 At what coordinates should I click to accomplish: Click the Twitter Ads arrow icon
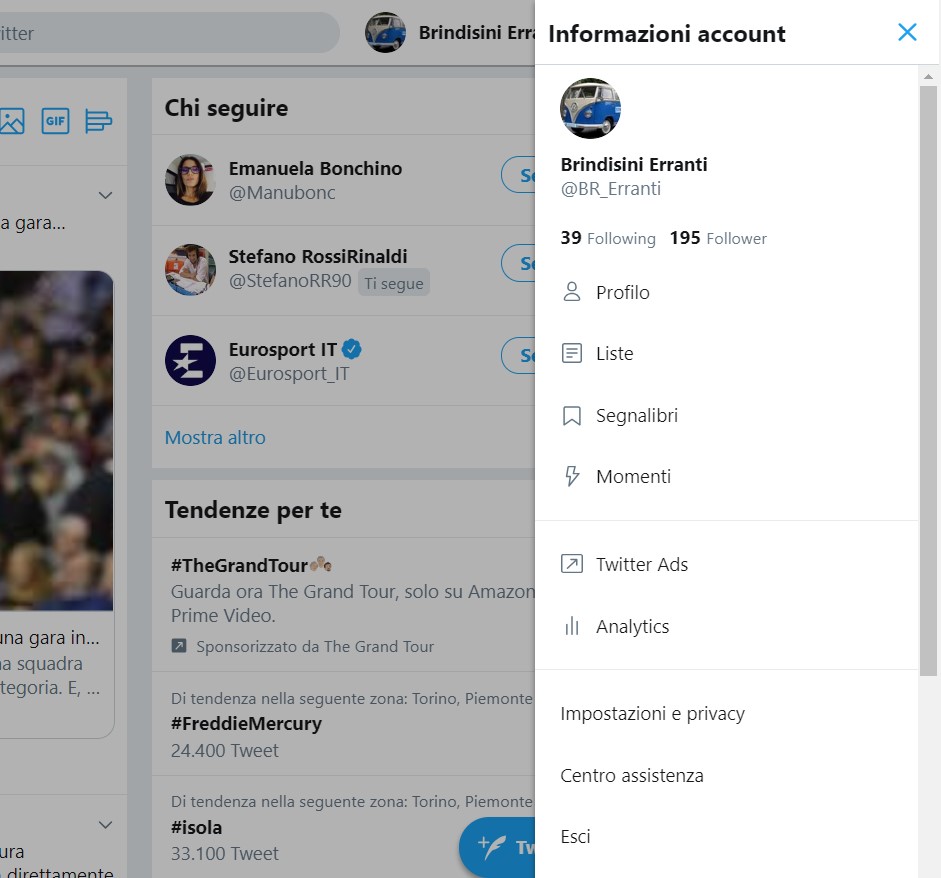572,564
